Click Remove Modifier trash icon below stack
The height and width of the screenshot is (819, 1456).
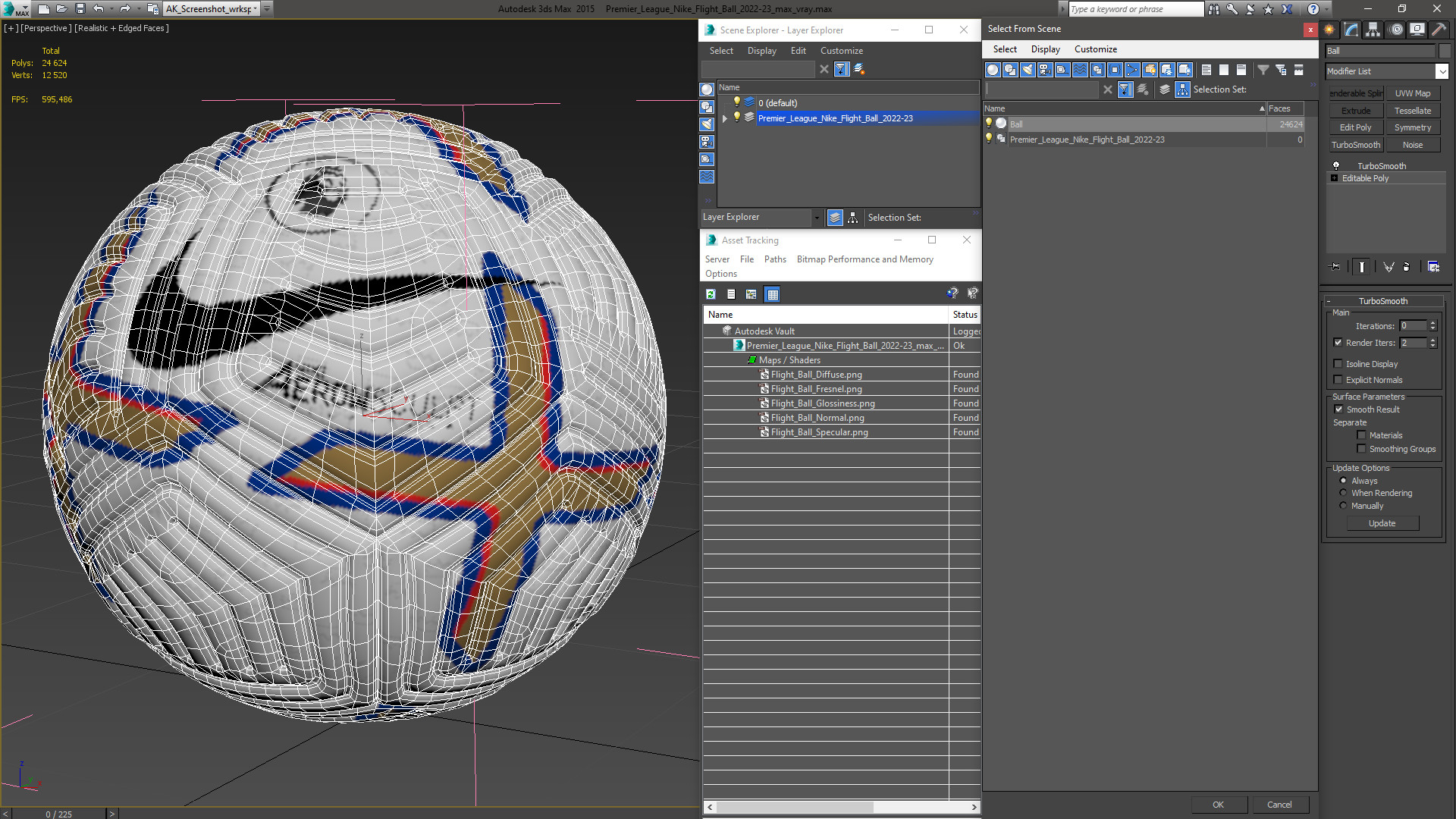[1407, 267]
